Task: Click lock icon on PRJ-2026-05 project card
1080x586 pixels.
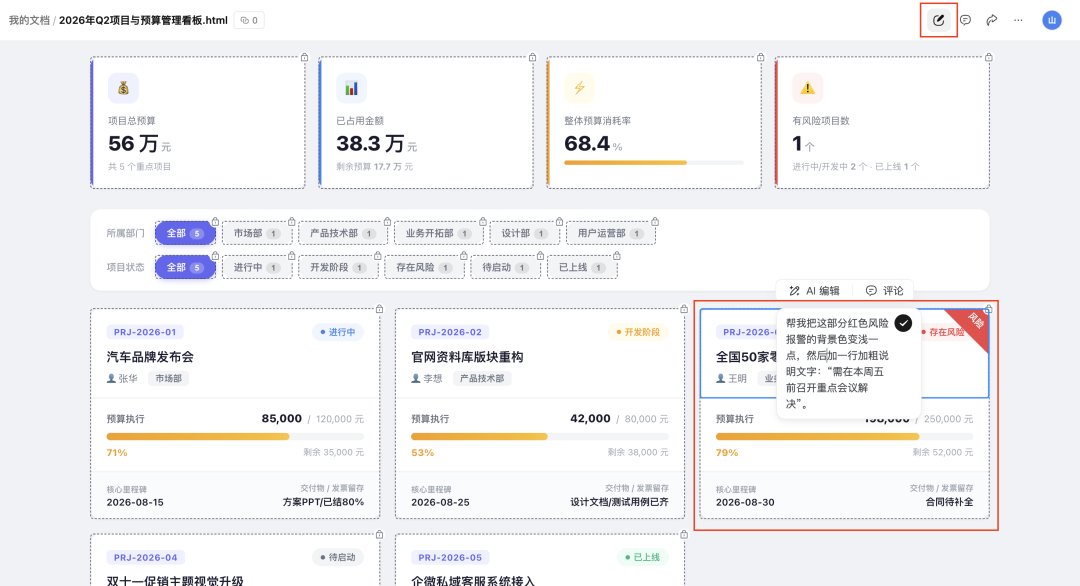Action: pos(684,534)
